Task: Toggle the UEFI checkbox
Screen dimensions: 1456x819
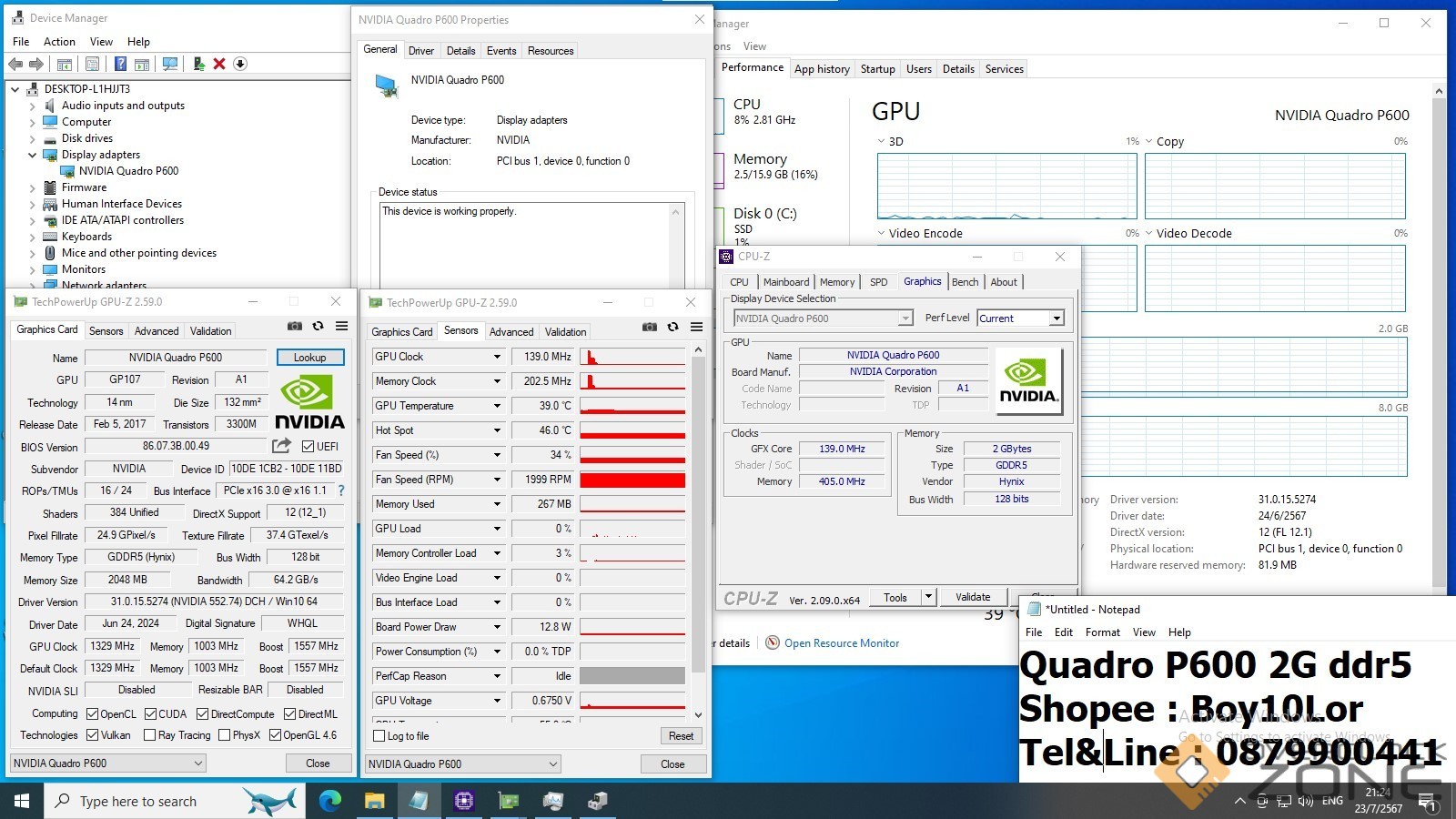Action: [x=308, y=446]
